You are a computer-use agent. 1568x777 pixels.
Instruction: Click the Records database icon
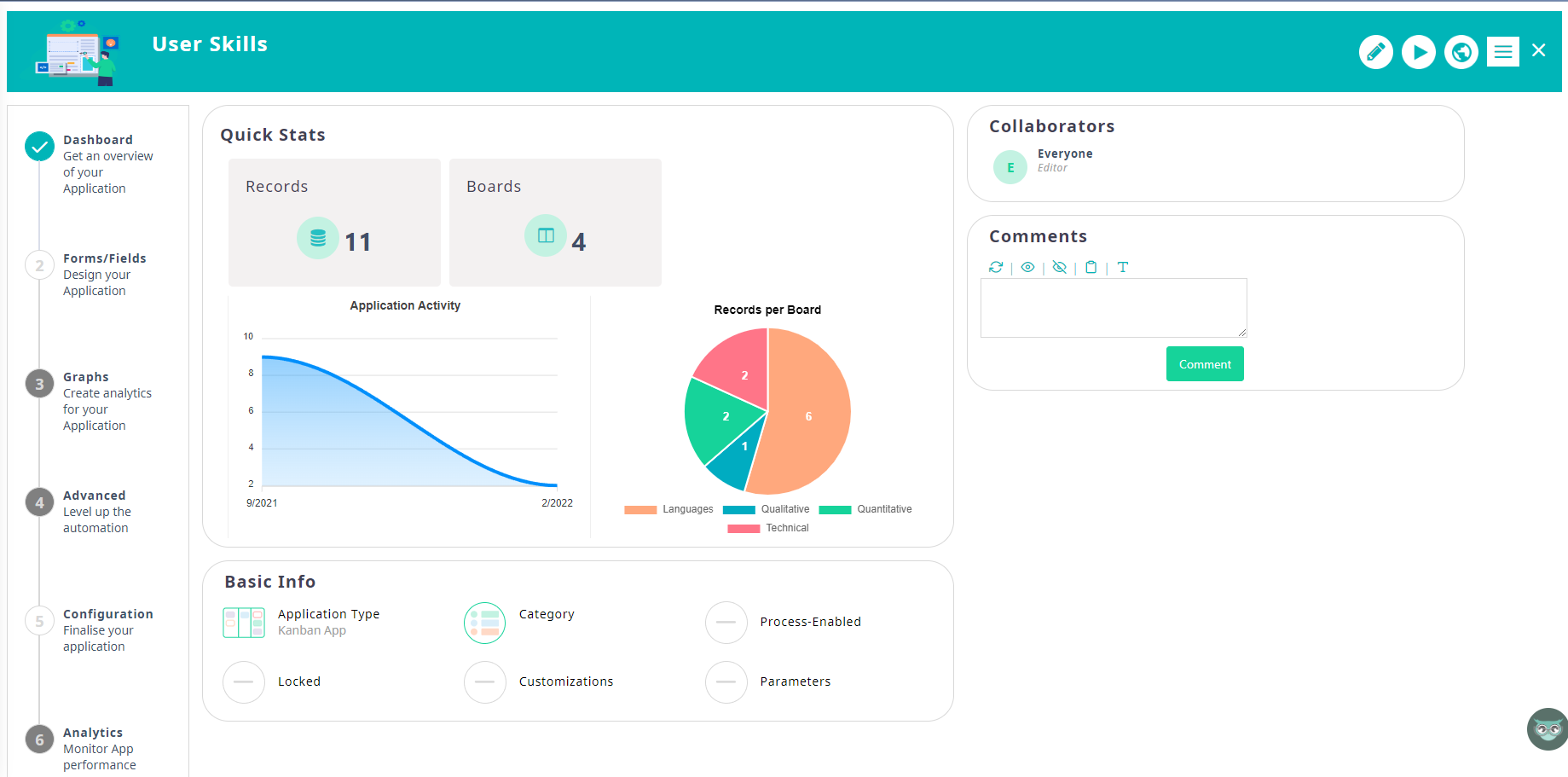(318, 237)
